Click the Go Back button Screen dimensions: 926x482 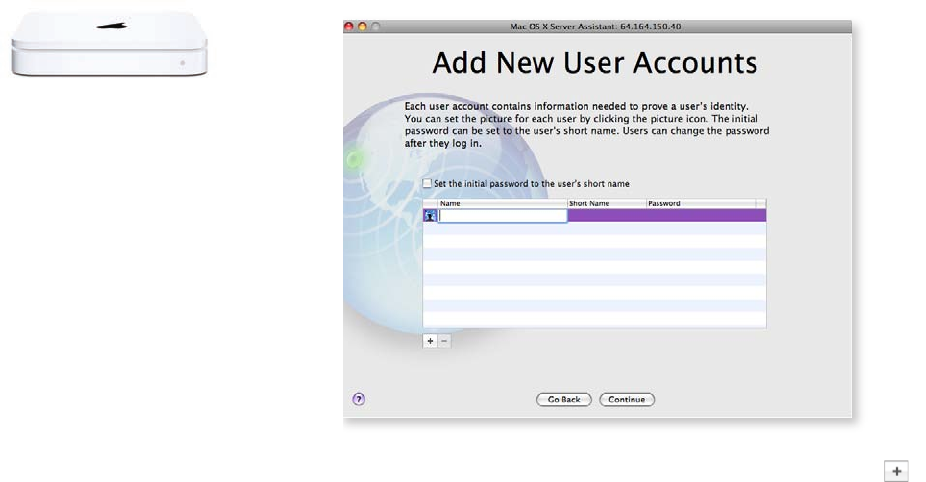coord(564,400)
